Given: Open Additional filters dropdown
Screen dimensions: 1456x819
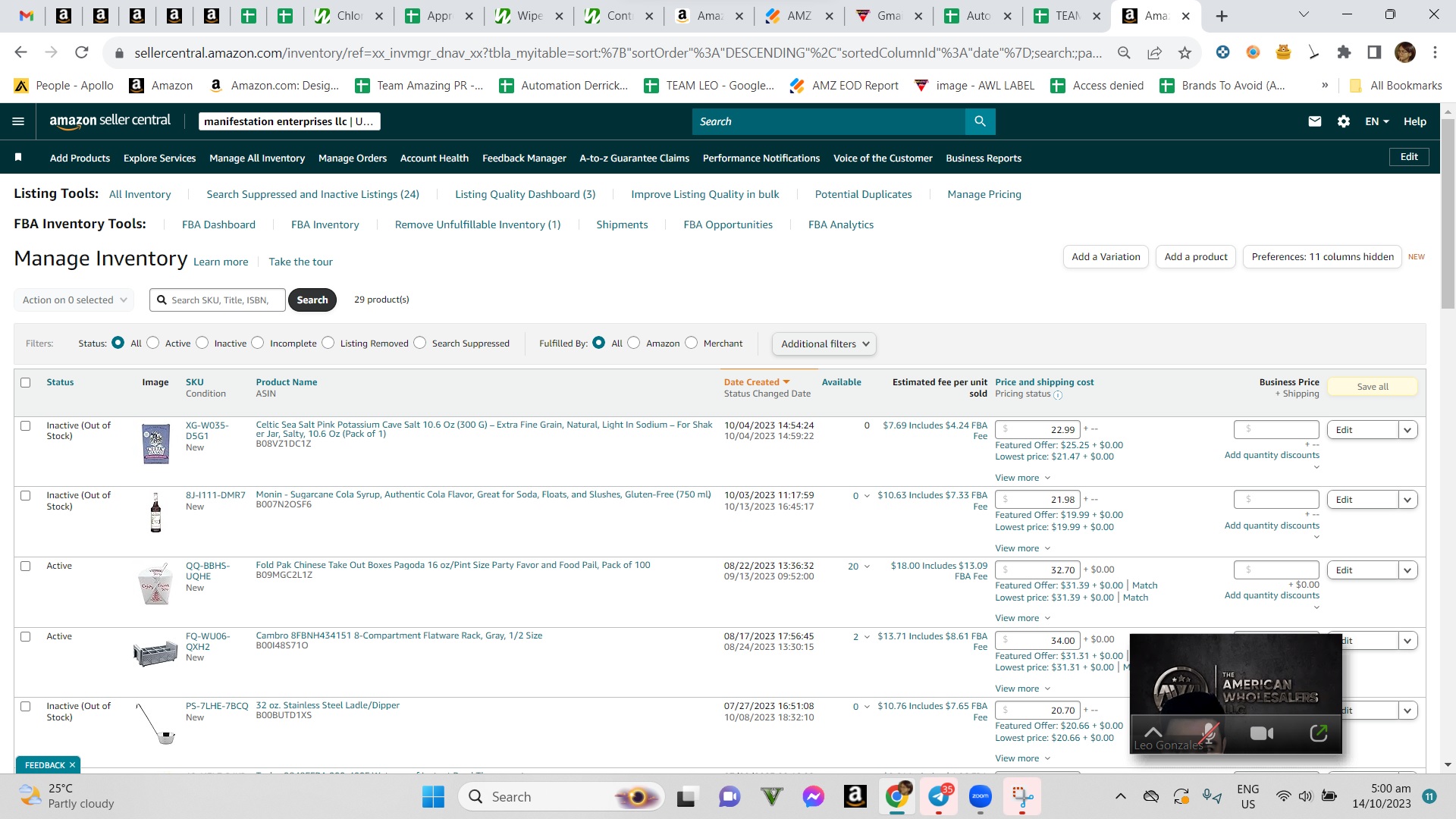Looking at the screenshot, I should 824,344.
